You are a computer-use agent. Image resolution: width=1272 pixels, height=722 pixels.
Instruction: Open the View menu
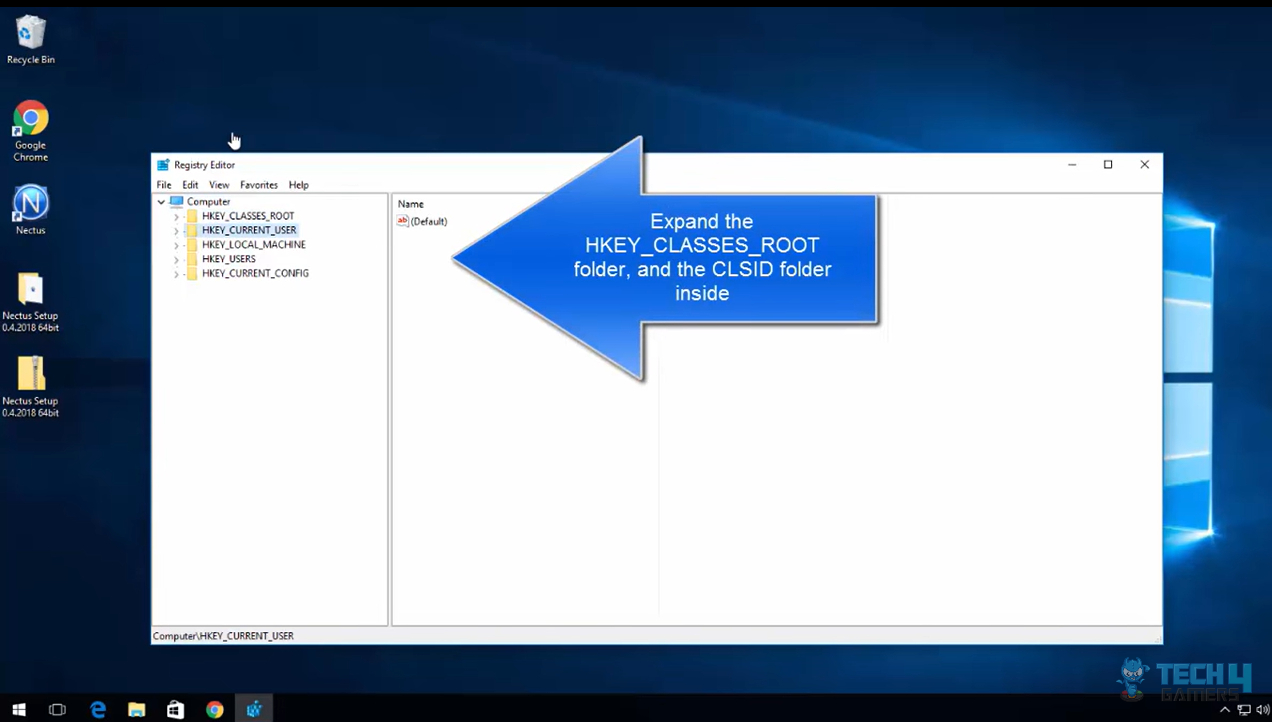[x=218, y=184]
